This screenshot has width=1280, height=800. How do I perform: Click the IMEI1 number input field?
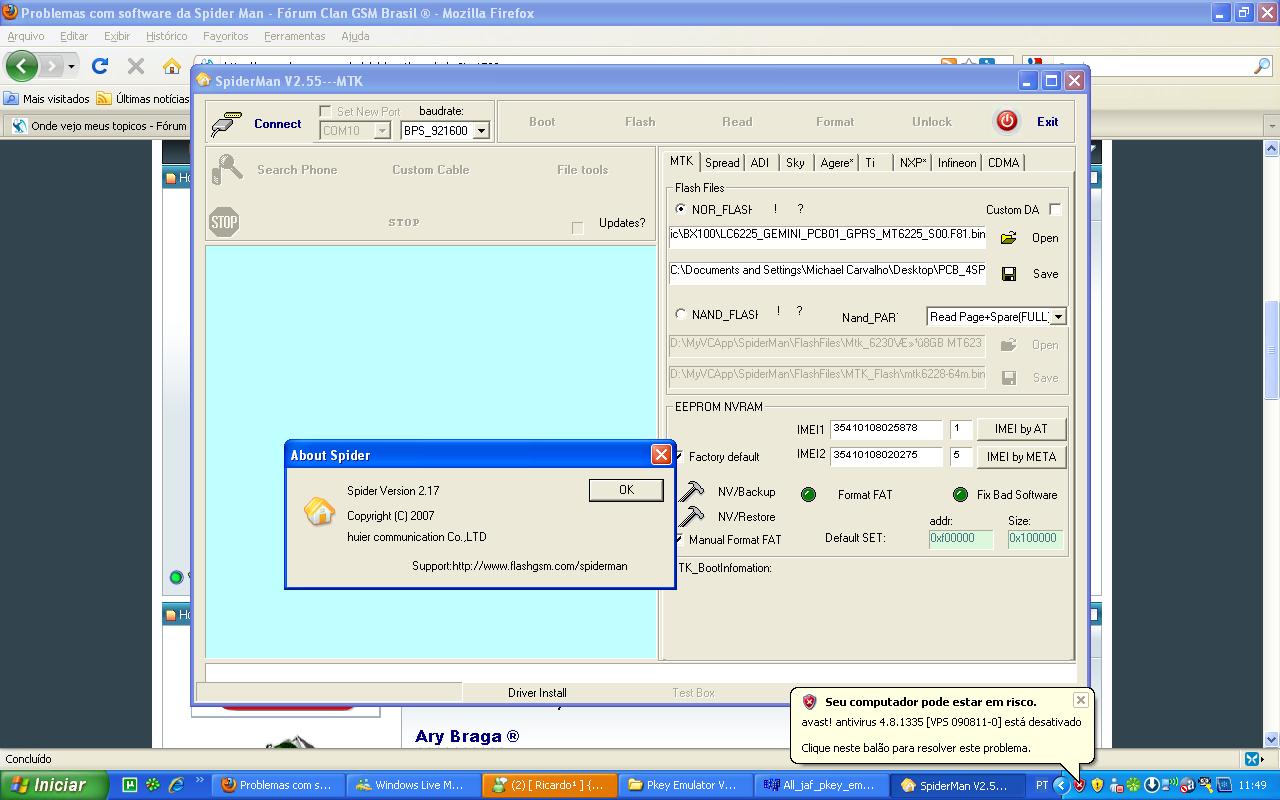886,428
